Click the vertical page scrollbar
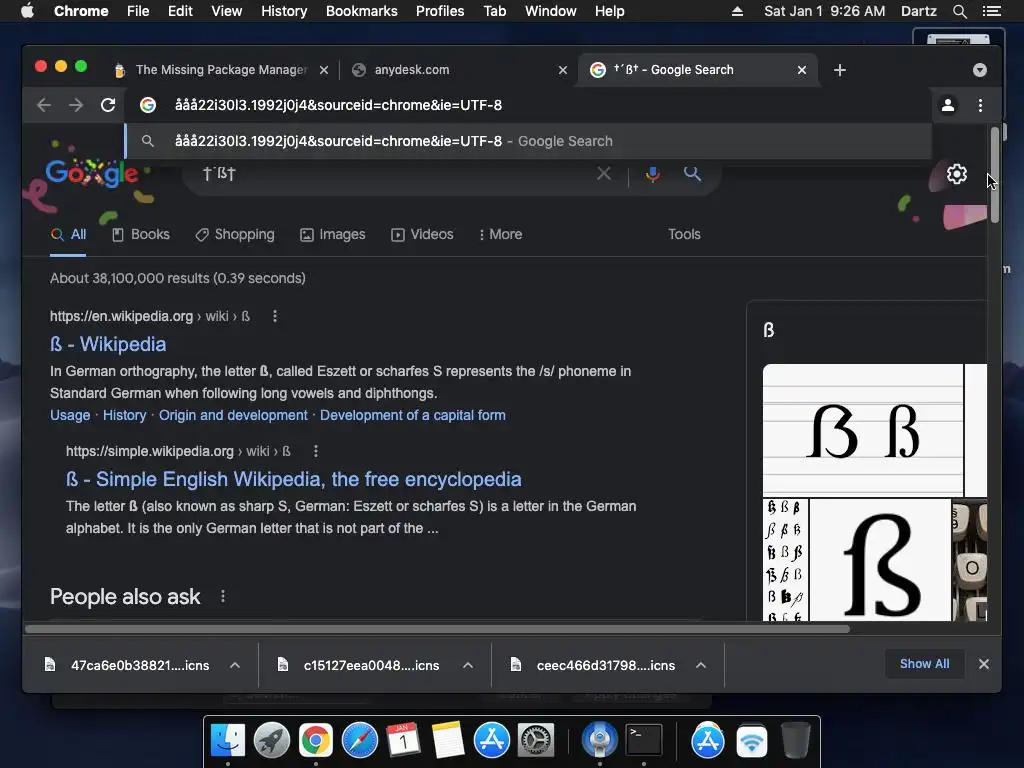The image size is (1024, 768). tap(995, 174)
